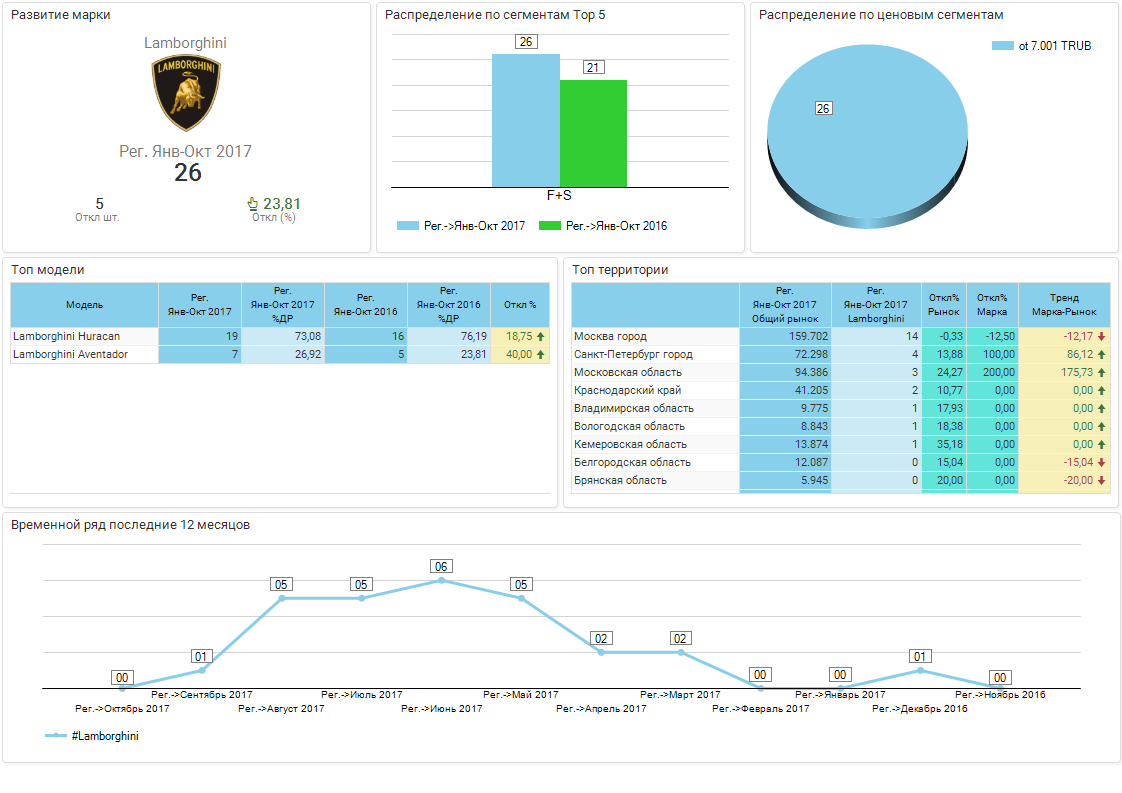Image resolution: width=1122 pixels, height=793 pixels.
Task: Sort the models table by Модель column
Action: click(84, 305)
